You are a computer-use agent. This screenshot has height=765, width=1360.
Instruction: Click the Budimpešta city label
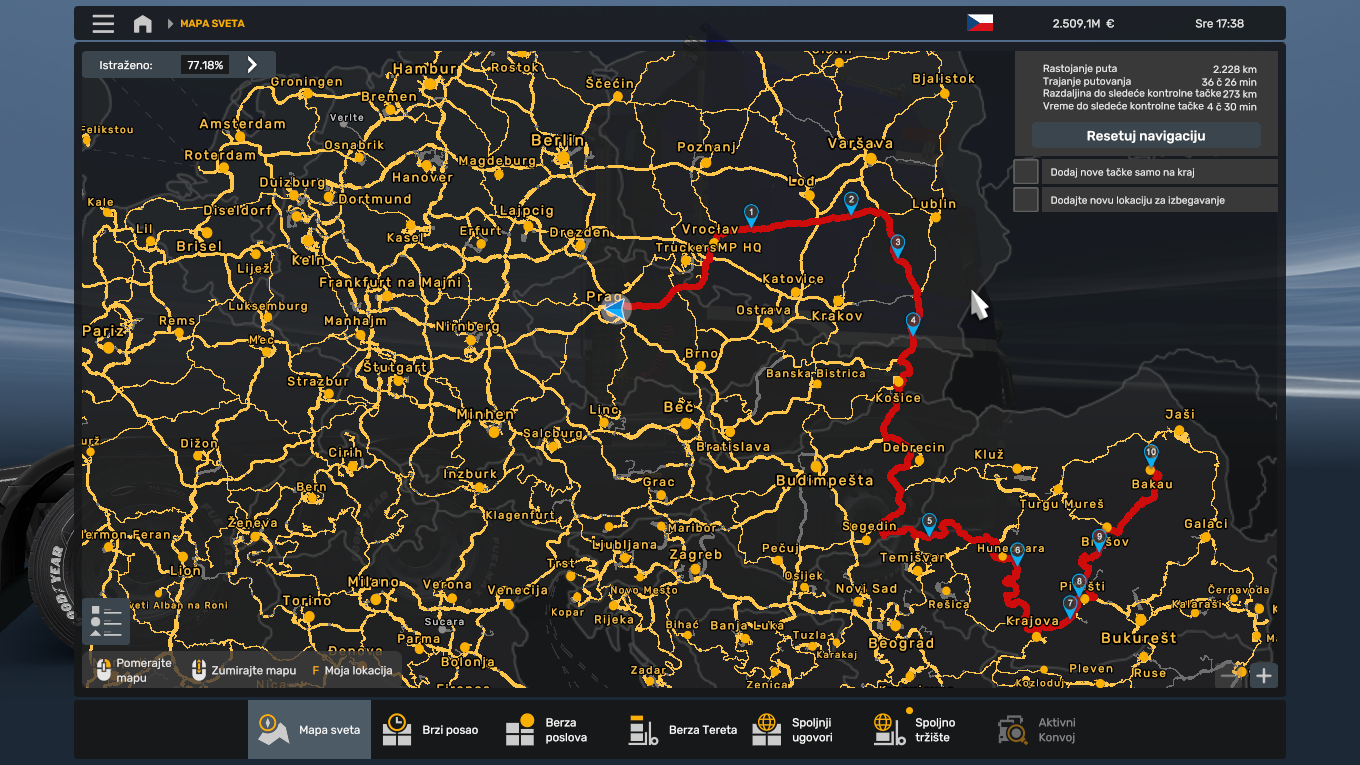(x=824, y=480)
